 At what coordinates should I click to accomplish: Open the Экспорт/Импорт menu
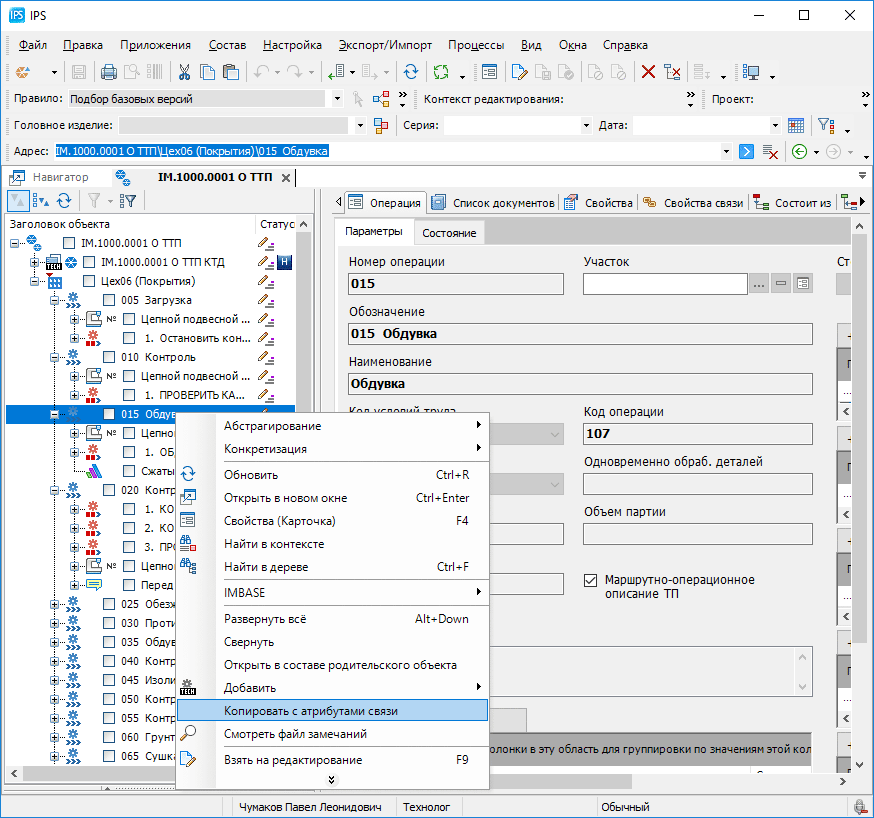385,45
